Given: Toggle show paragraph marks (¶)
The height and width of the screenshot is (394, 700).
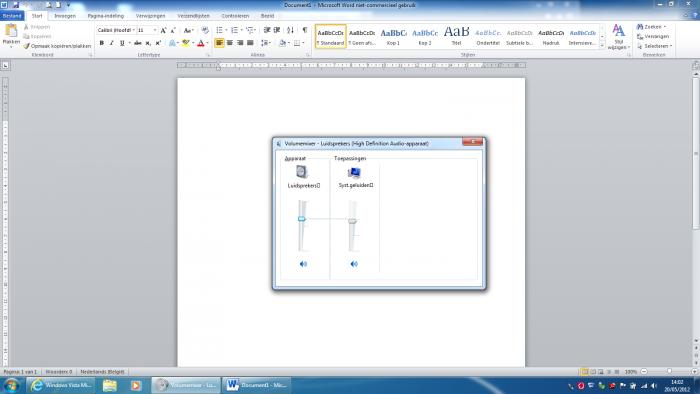Looking at the screenshot, I should coord(304,30).
